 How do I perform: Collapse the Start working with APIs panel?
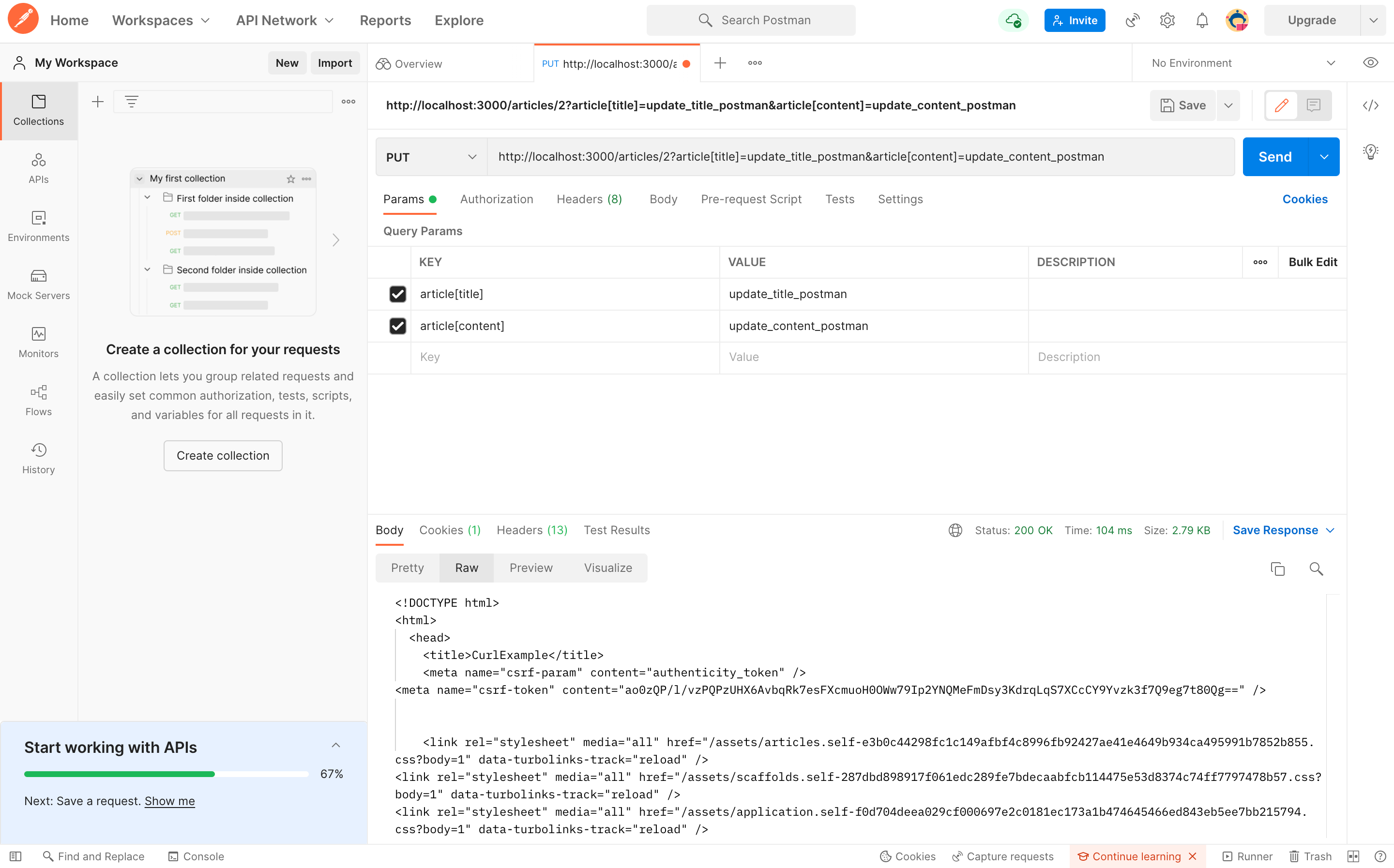coord(336,745)
